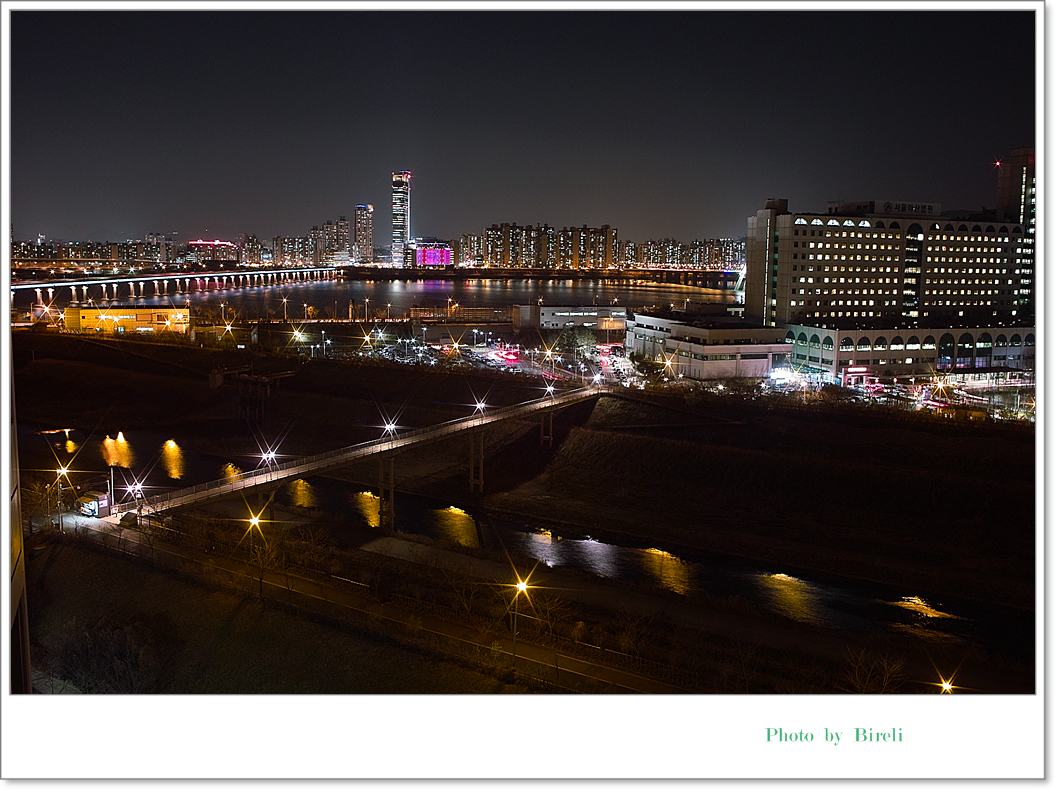Click the "Photo by Bireli" caption text
The image size is (1055, 789).
(834, 735)
